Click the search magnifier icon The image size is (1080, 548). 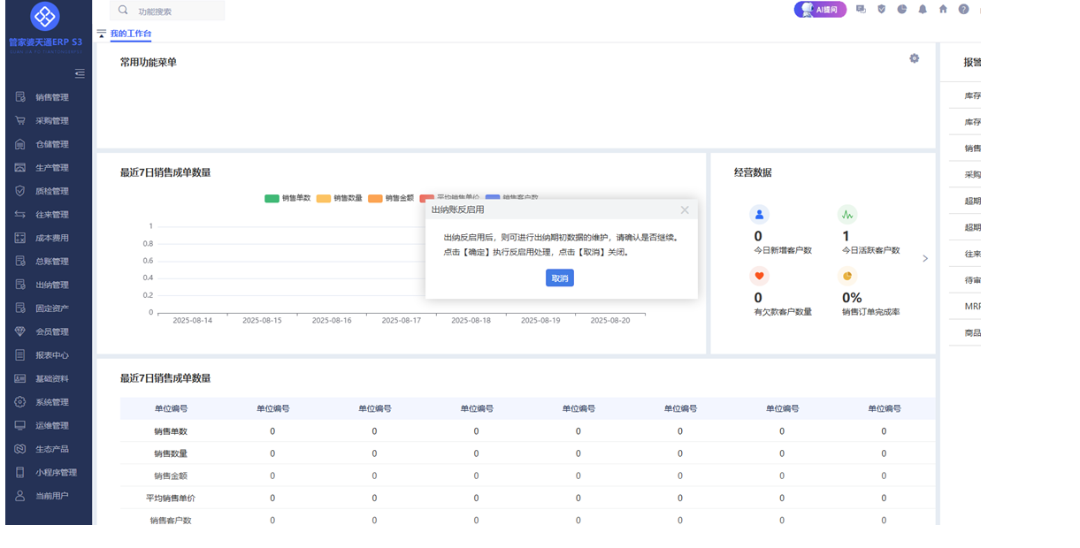pos(123,10)
